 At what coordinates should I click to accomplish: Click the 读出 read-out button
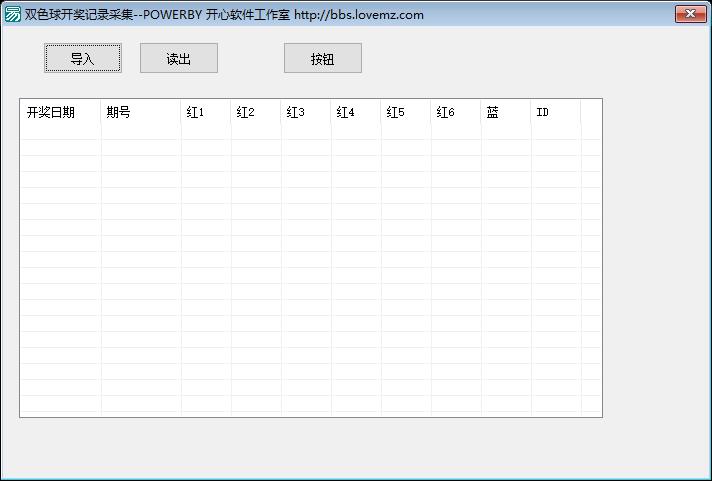pyautogui.click(x=179, y=58)
